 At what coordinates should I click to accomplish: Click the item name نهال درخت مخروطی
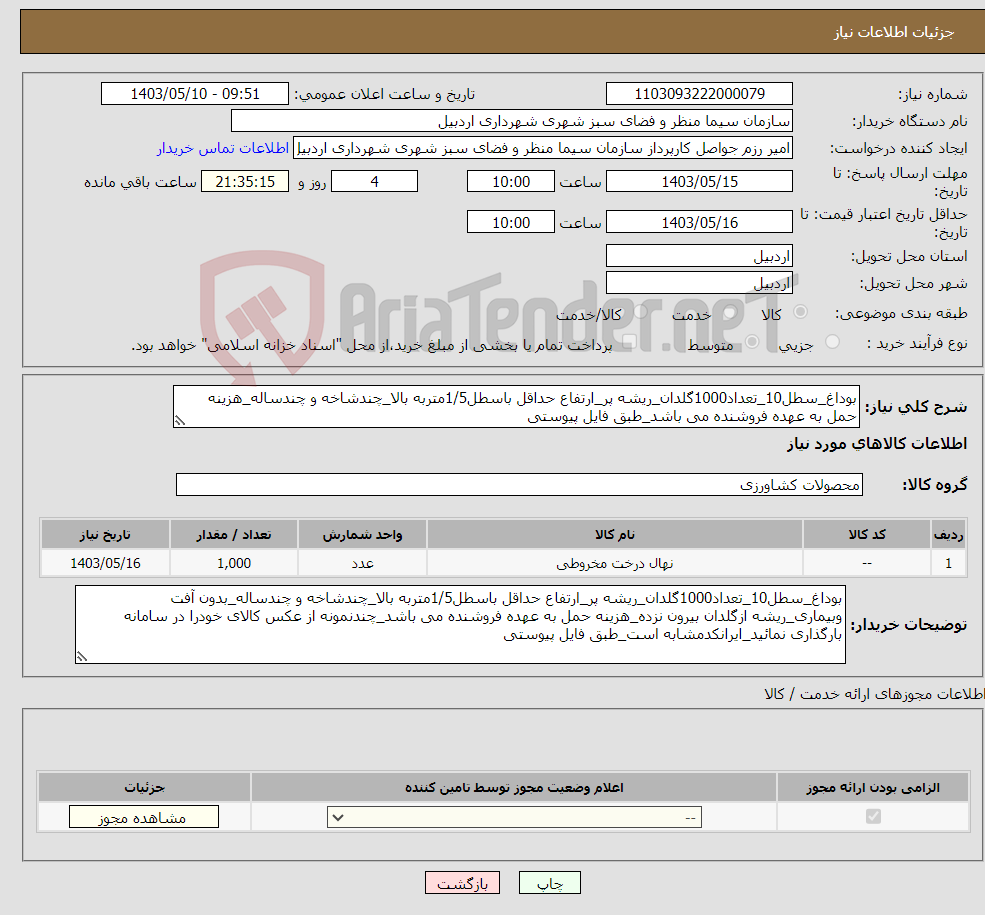coord(615,563)
